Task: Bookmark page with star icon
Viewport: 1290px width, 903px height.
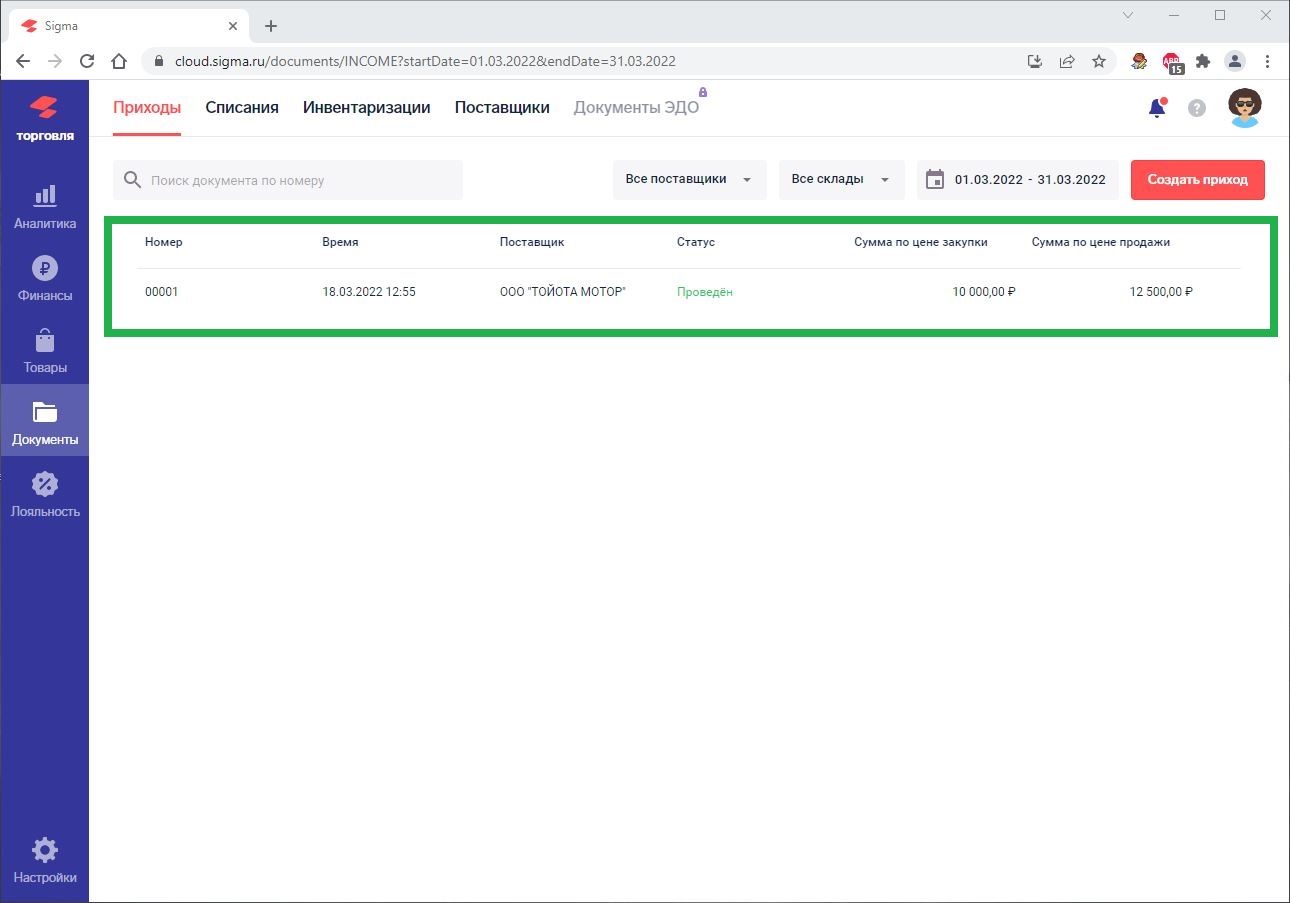Action: point(1099,61)
